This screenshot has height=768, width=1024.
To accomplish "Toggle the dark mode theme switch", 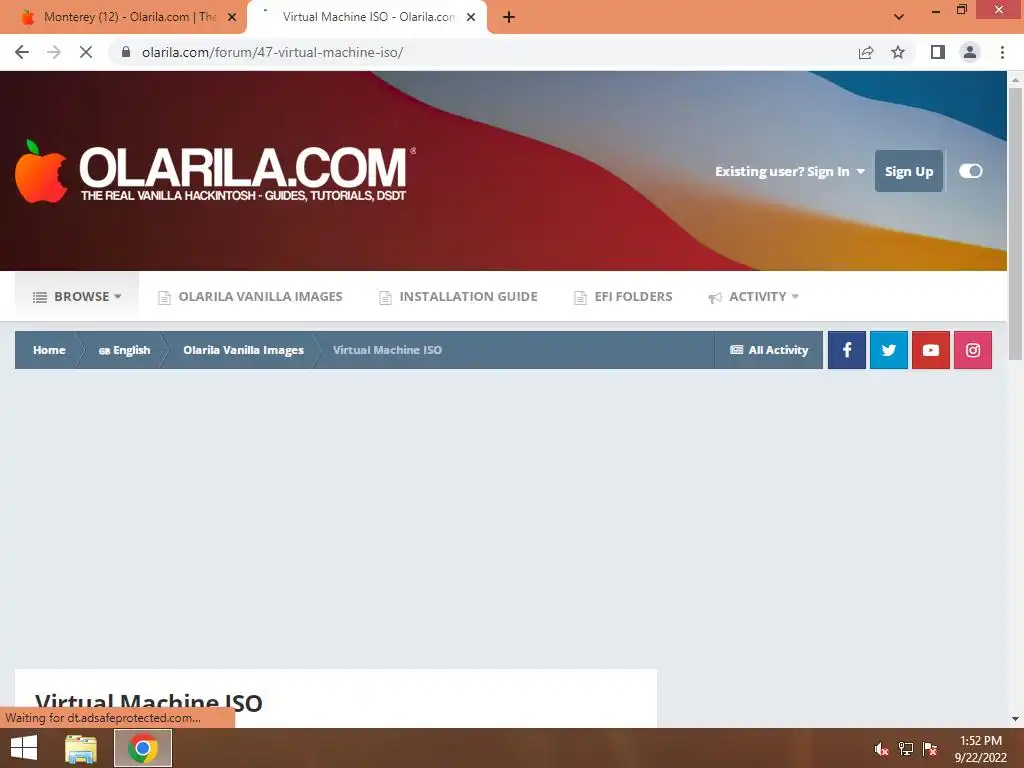I will pyautogui.click(x=970, y=171).
